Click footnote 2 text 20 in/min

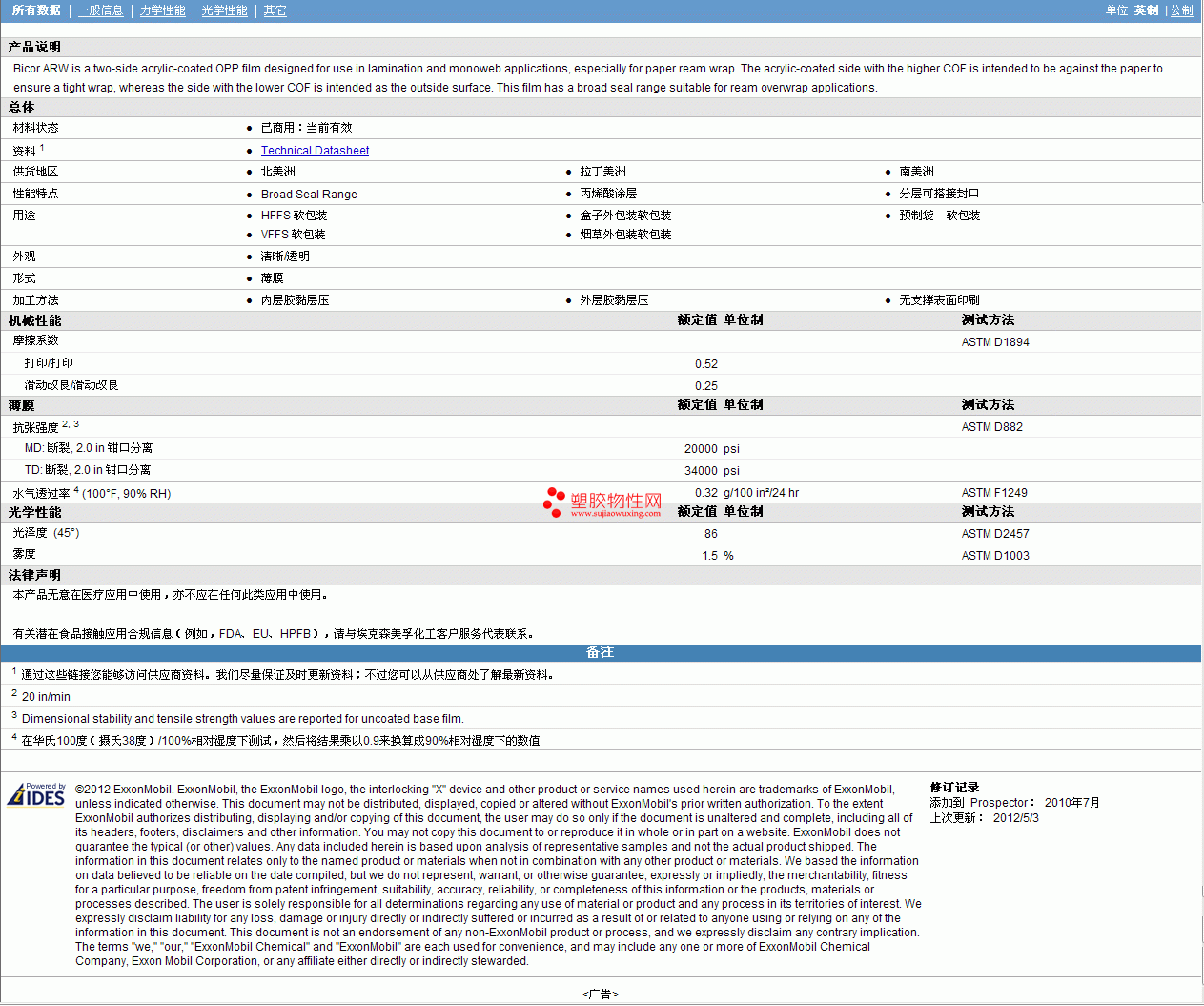pyautogui.click(x=46, y=697)
